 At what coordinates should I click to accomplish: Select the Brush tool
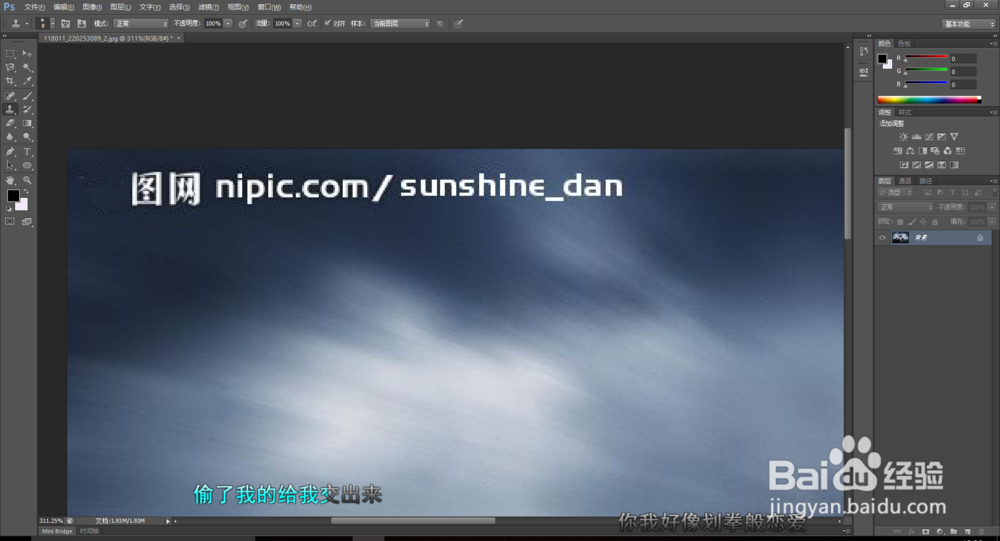click(x=27, y=96)
